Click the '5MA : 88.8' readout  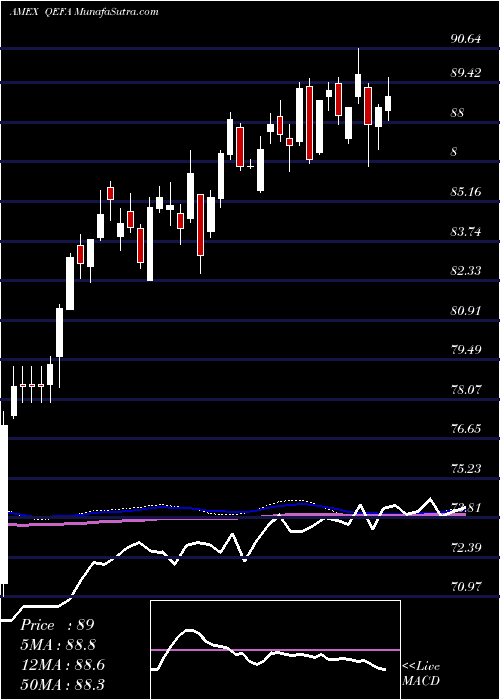pyautogui.click(x=58, y=645)
